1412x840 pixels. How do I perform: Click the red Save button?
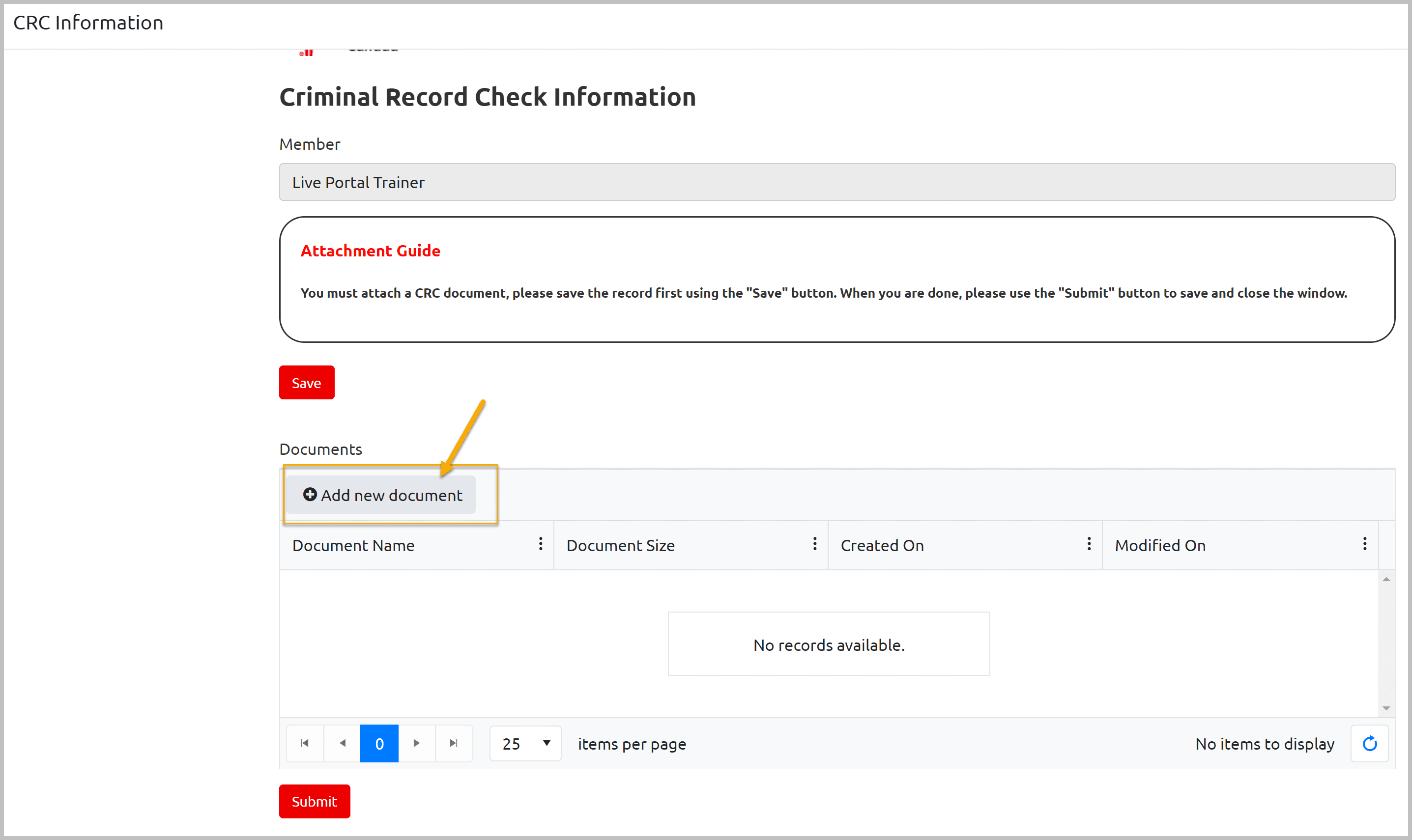[x=306, y=383]
